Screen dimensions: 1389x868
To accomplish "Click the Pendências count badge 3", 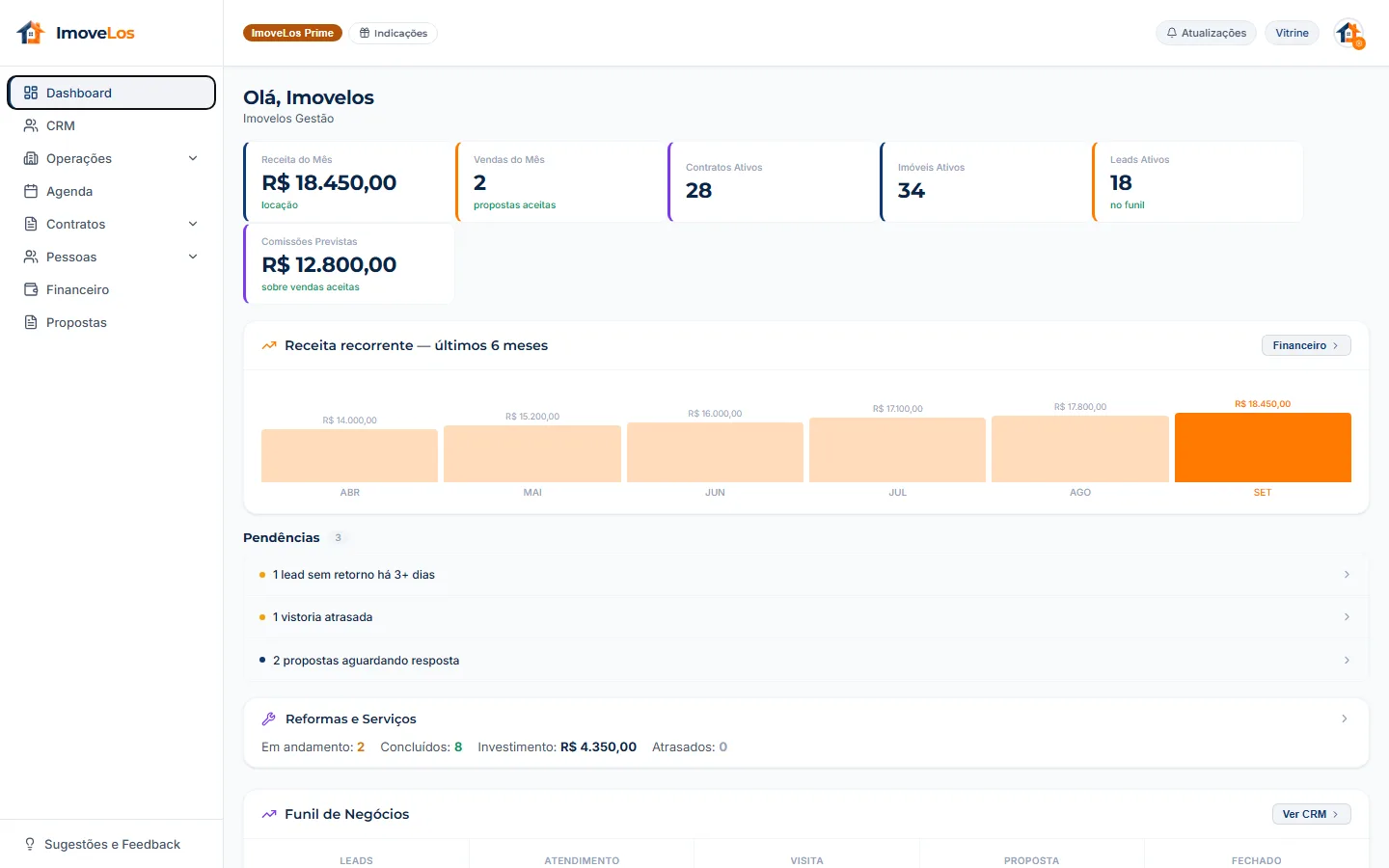I will pyautogui.click(x=338, y=537).
